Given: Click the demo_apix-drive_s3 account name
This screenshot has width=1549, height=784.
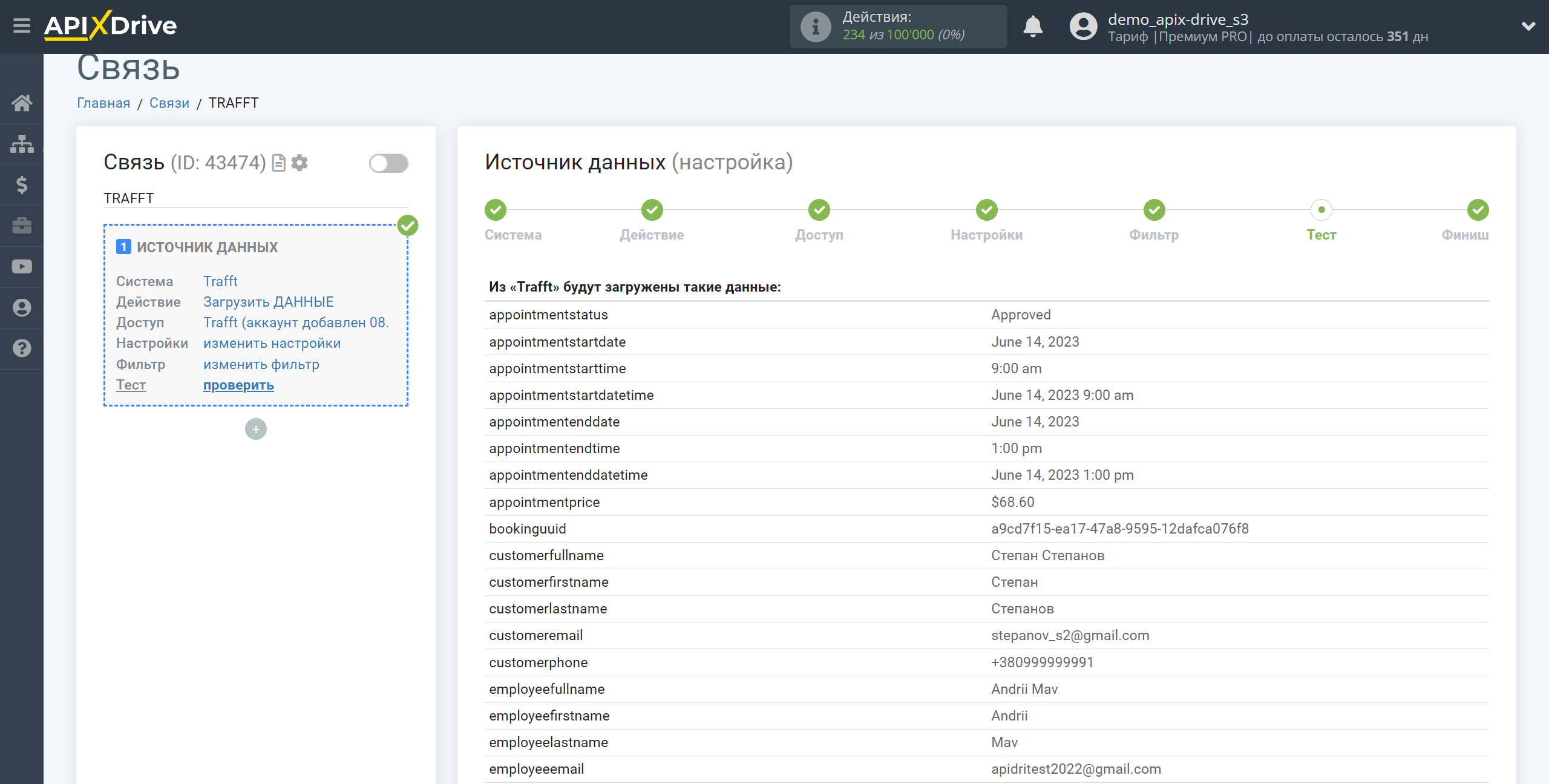Looking at the screenshot, I should (1178, 19).
